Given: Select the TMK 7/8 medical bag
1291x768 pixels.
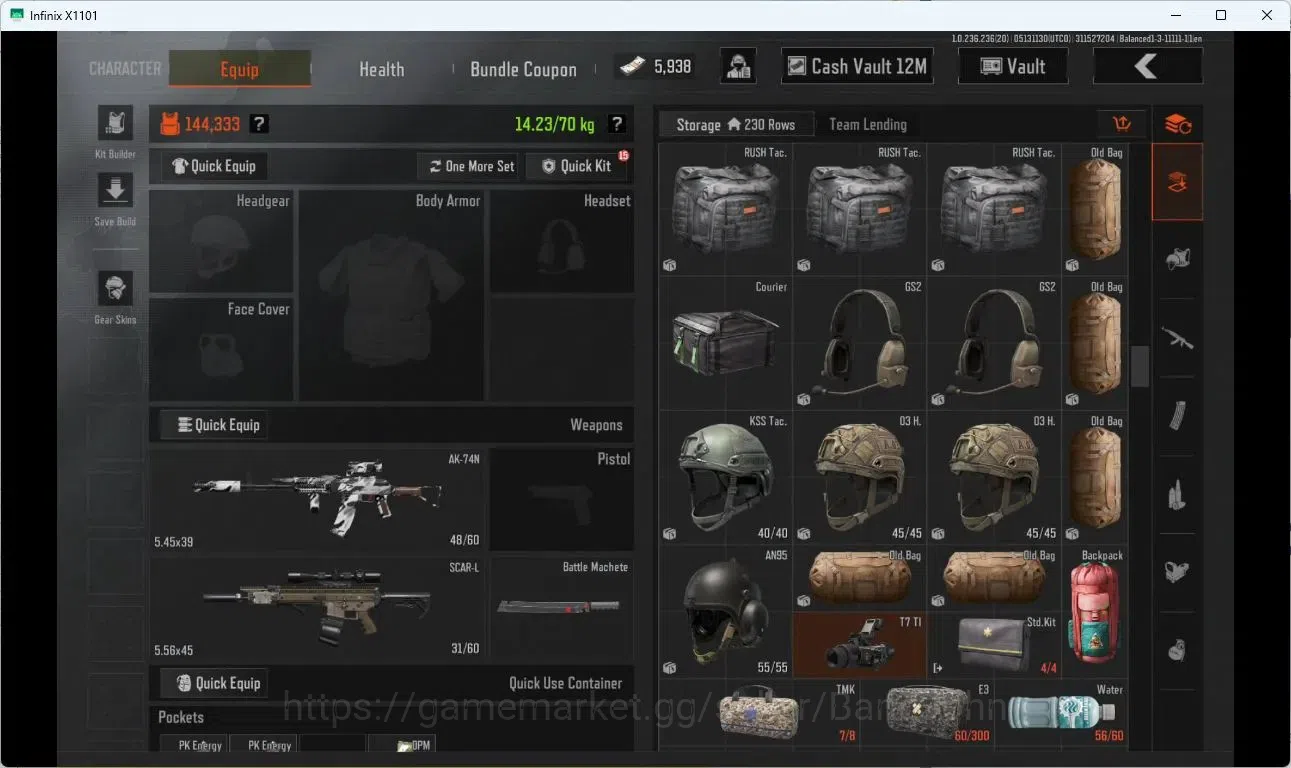Looking at the screenshot, I should click(x=759, y=714).
